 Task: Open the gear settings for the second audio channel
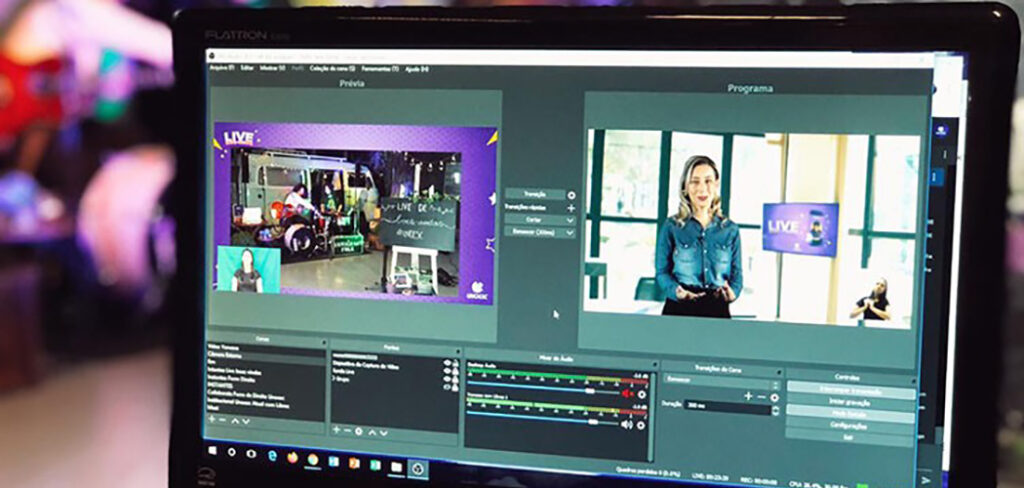point(641,425)
